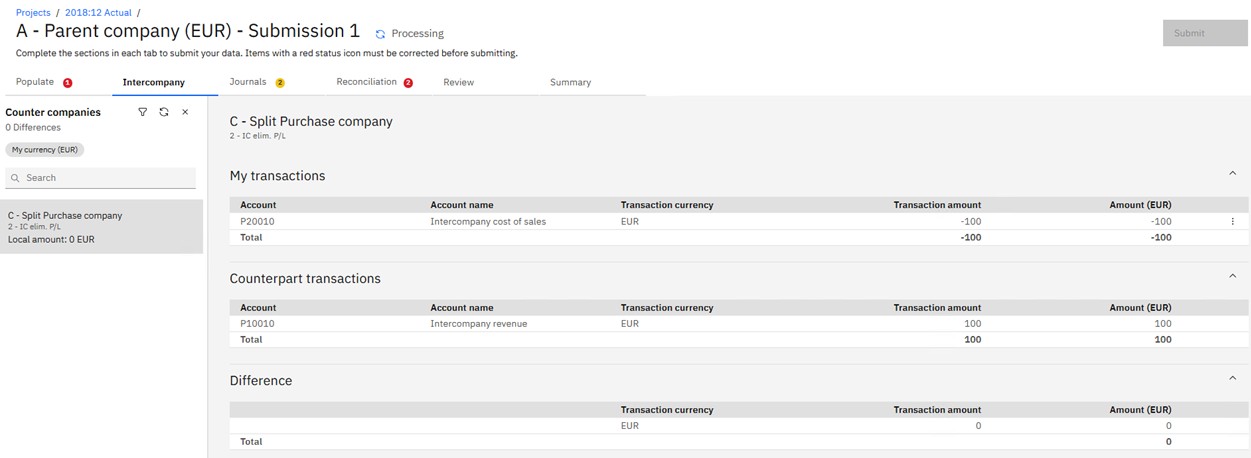
Task: Open overflow menu for P20010 row
Action: click(1232, 221)
